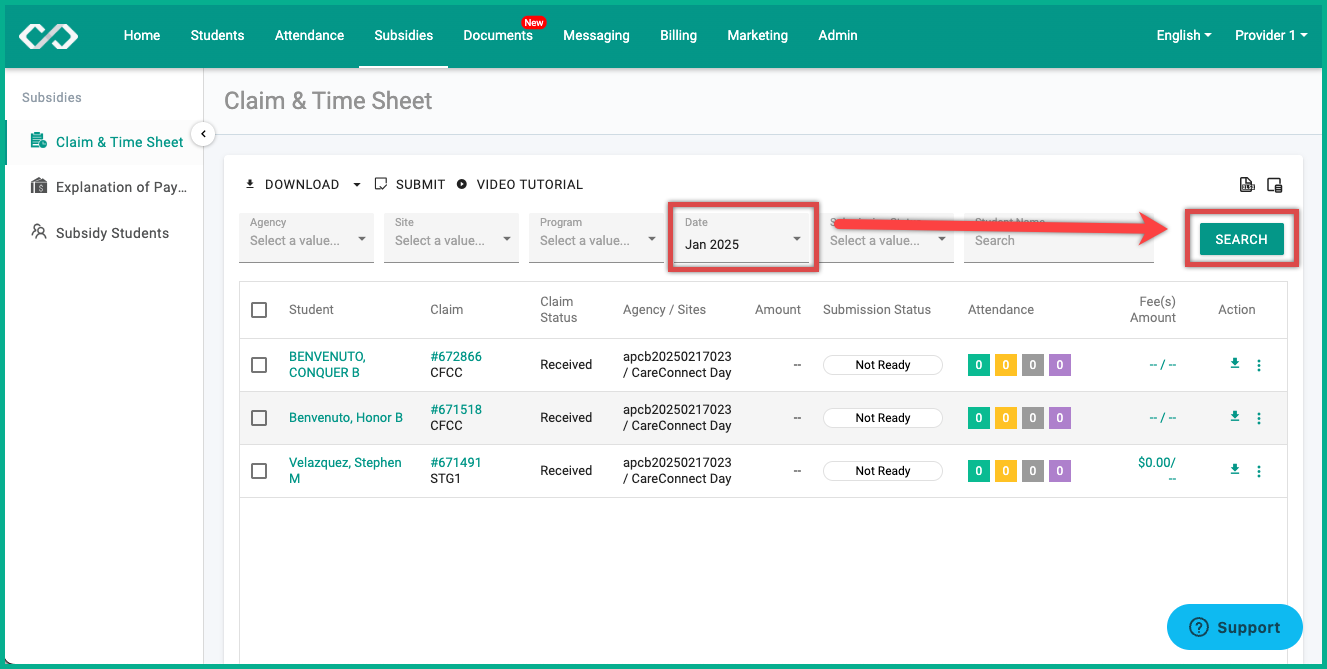Open the Messaging menu

596,35
